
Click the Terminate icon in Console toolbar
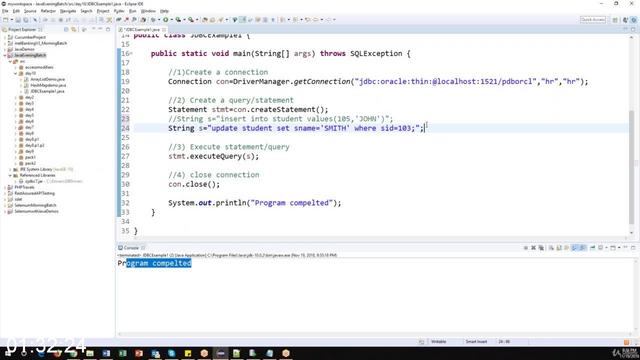(x=526, y=248)
